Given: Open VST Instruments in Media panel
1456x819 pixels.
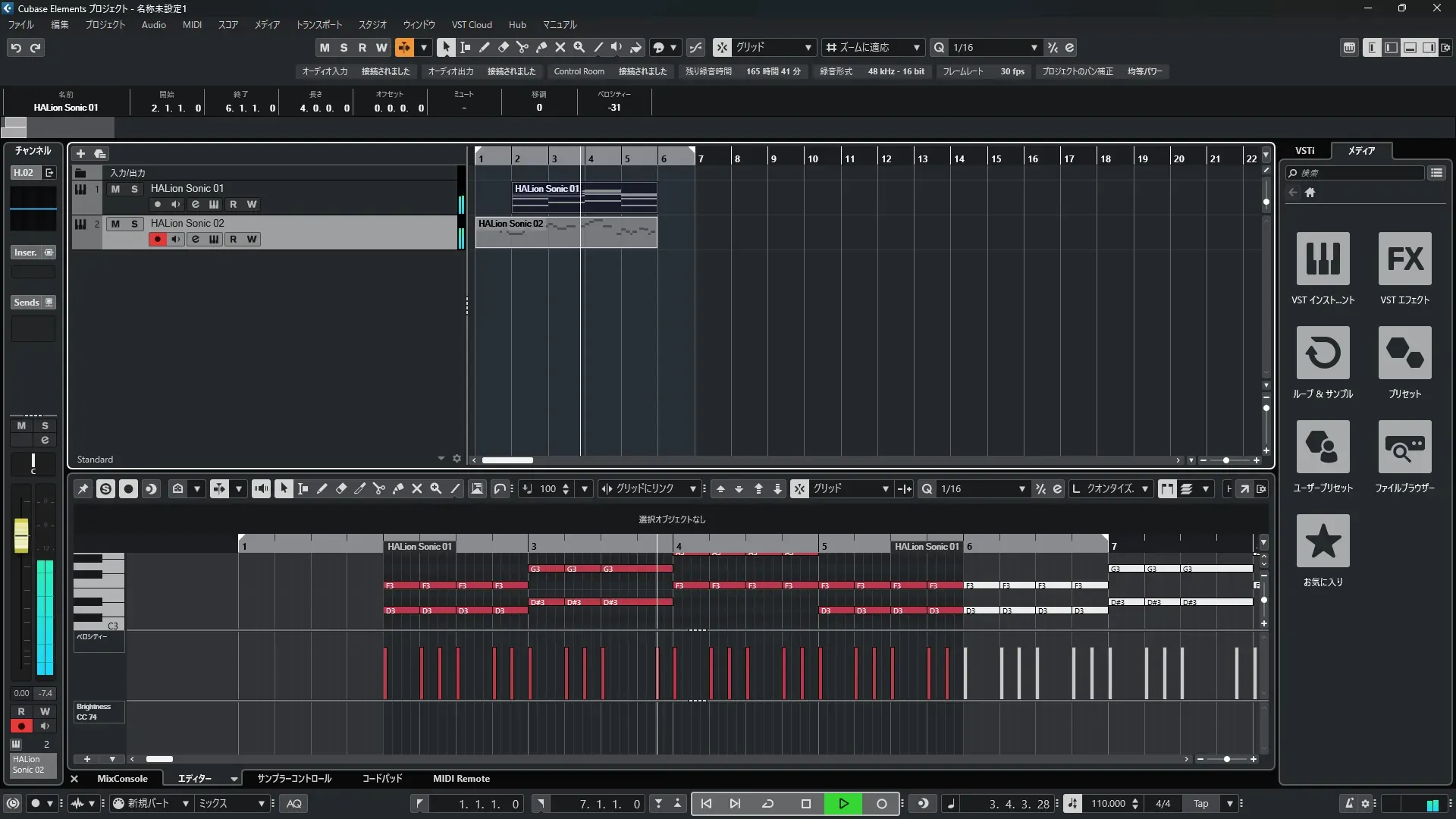Looking at the screenshot, I should [1323, 259].
